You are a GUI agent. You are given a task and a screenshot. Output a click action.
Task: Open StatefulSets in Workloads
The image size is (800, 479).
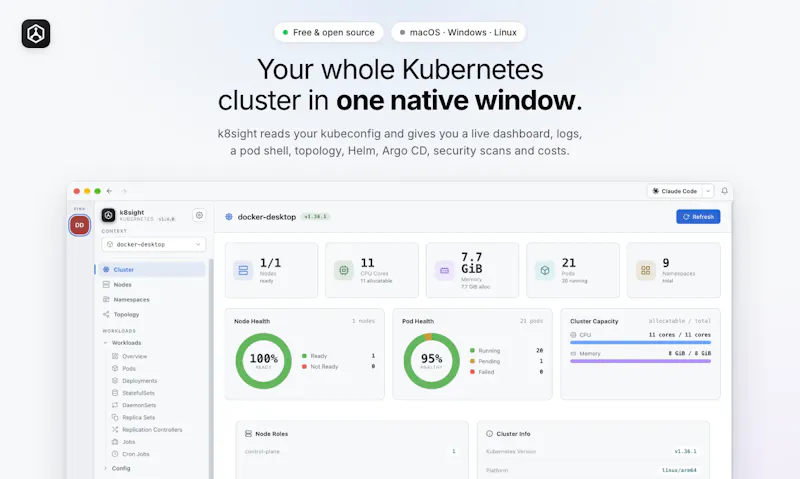tap(138, 393)
